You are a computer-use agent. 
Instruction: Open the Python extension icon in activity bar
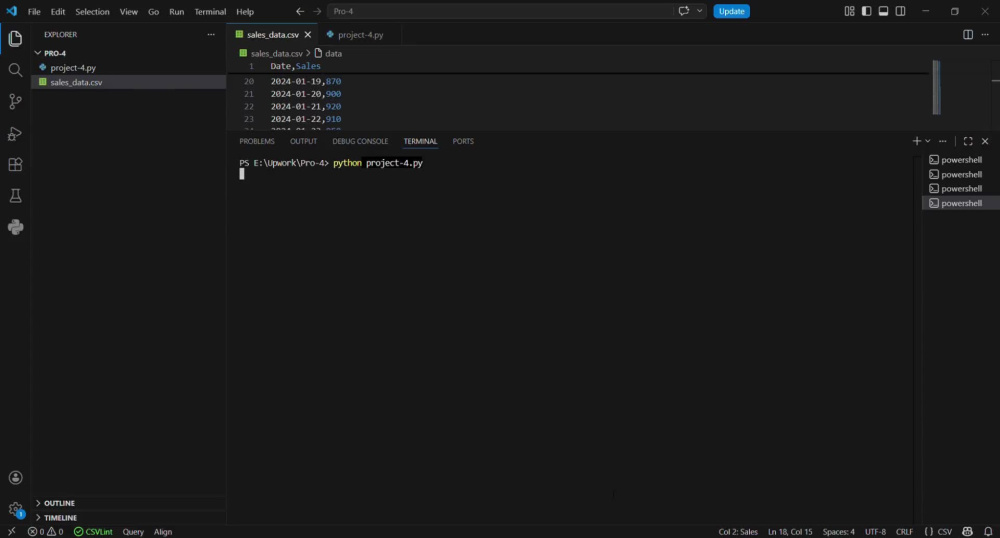[x=15, y=227]
